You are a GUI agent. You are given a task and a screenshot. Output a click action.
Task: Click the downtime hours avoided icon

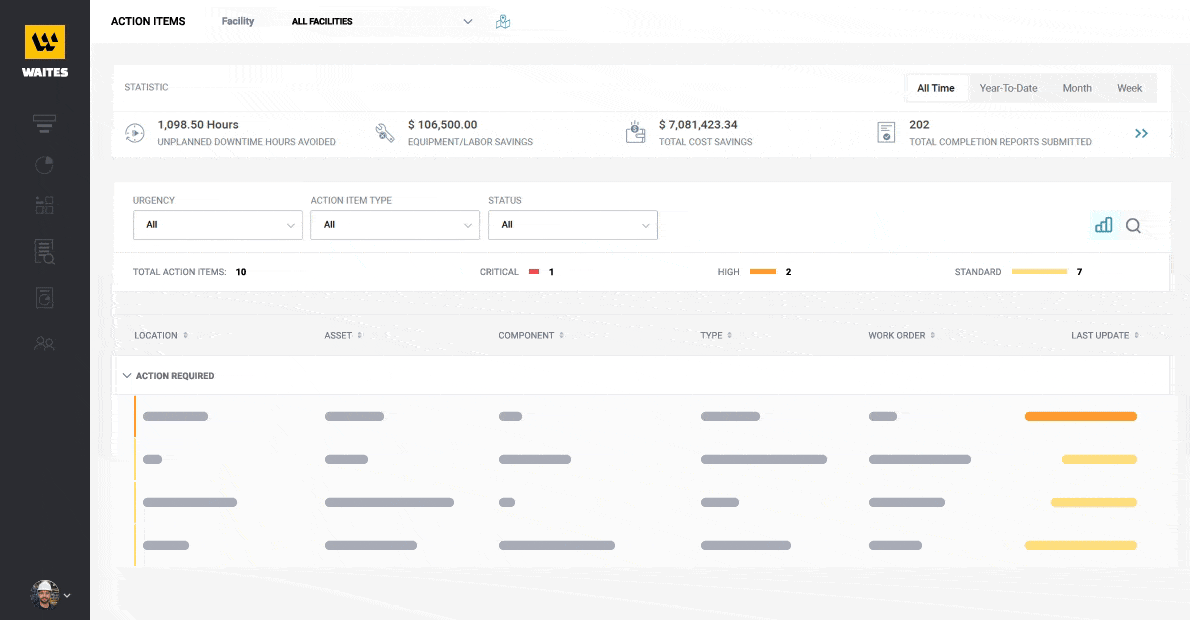[134, 133]
